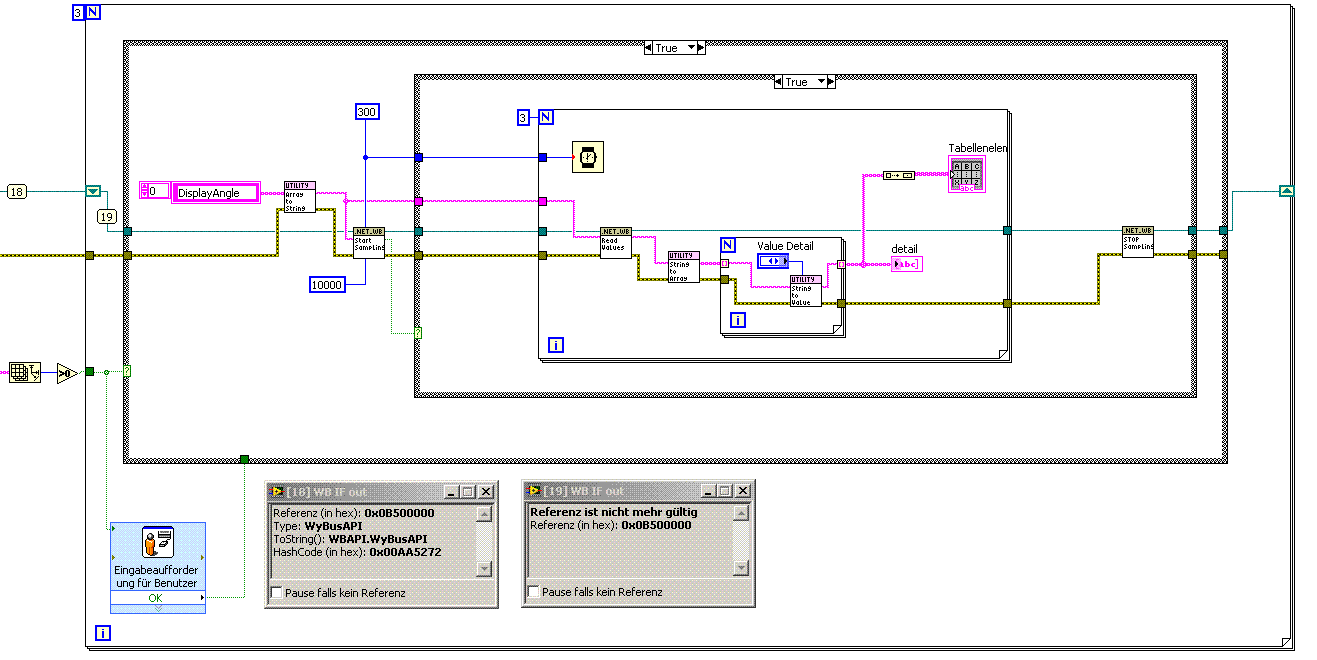Select the greater-than-zero comparison node
The height and width of the screenshot is (660, 1317).
click(x=67, y=373)
